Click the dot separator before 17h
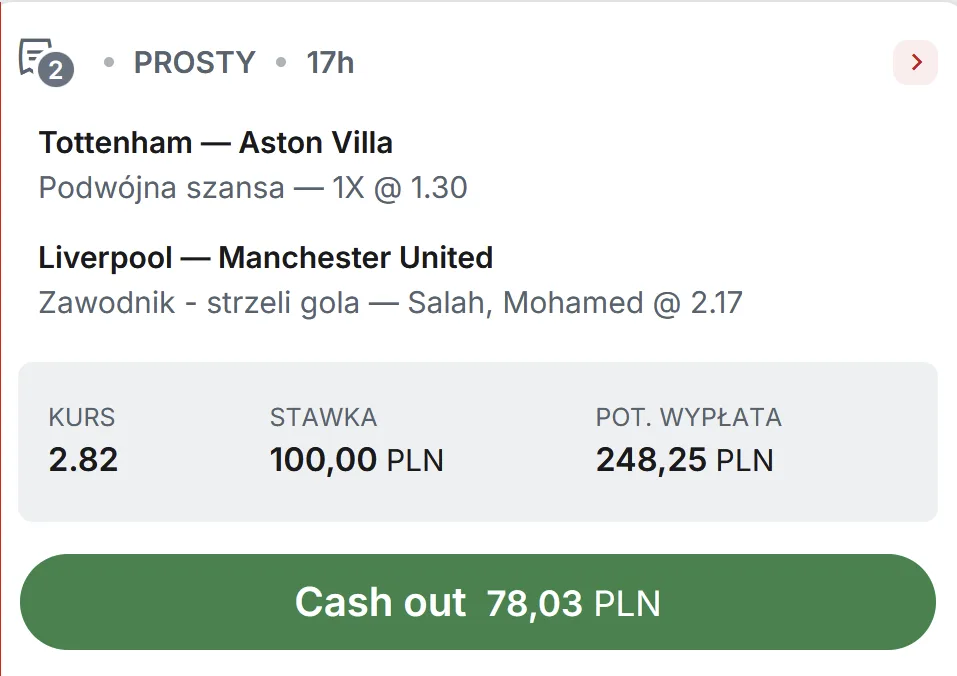This screenshot has height=676, width=957. [281, 63]
